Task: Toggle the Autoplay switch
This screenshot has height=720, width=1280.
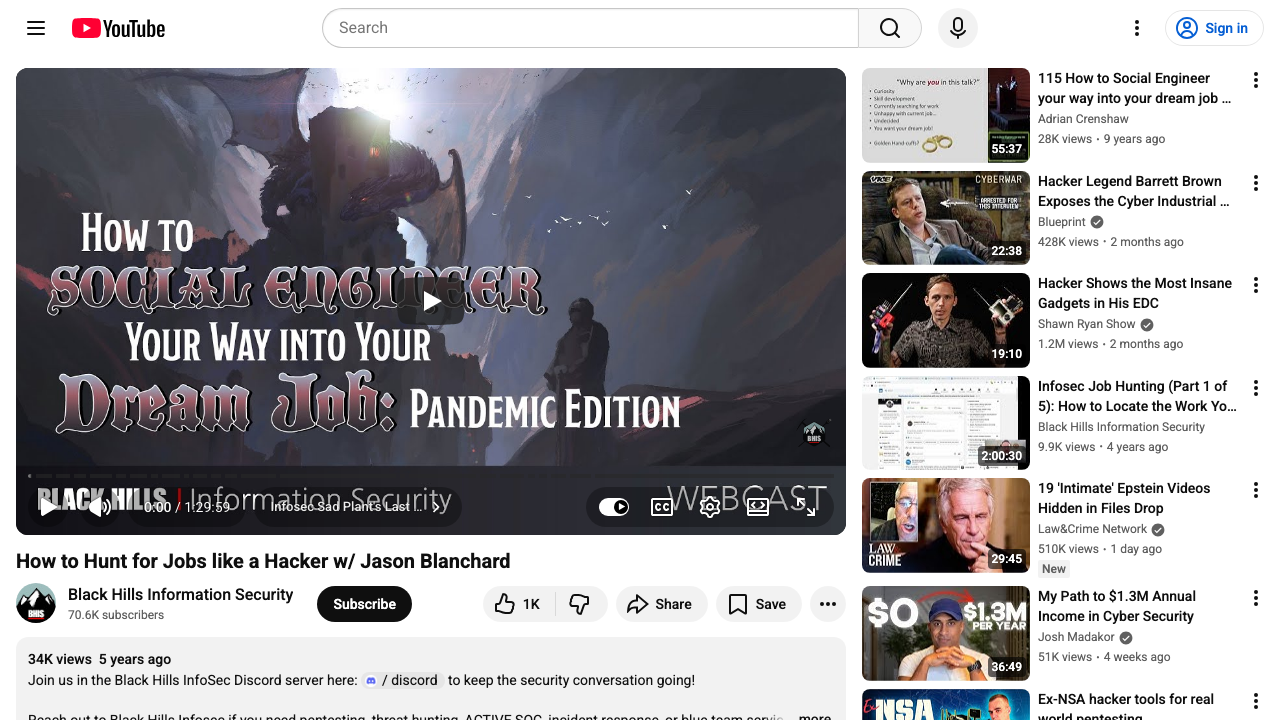Action: pyautogui.click(x=614, y=507)
